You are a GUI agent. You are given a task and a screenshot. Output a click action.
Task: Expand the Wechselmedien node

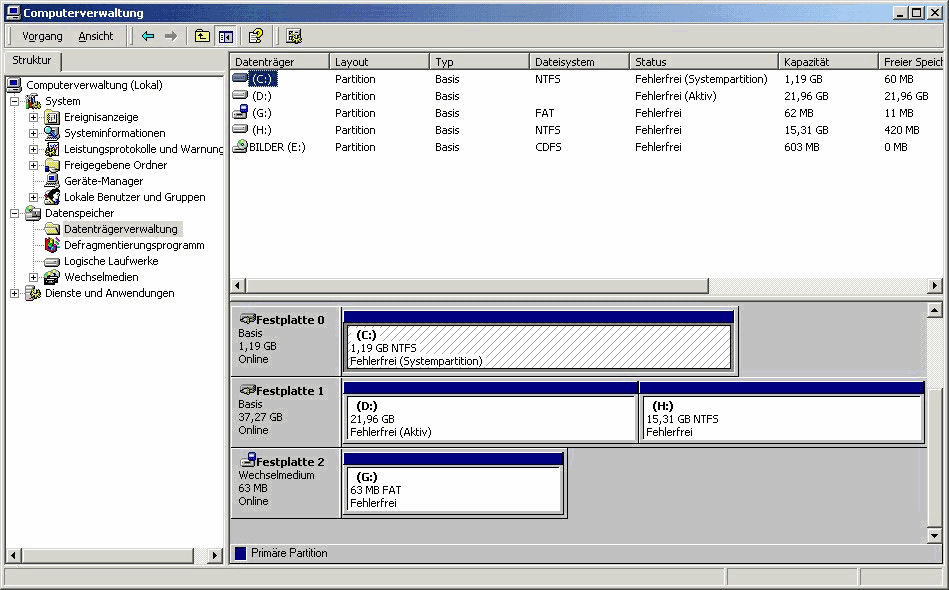pyautogui.click(x=33, y=277)
